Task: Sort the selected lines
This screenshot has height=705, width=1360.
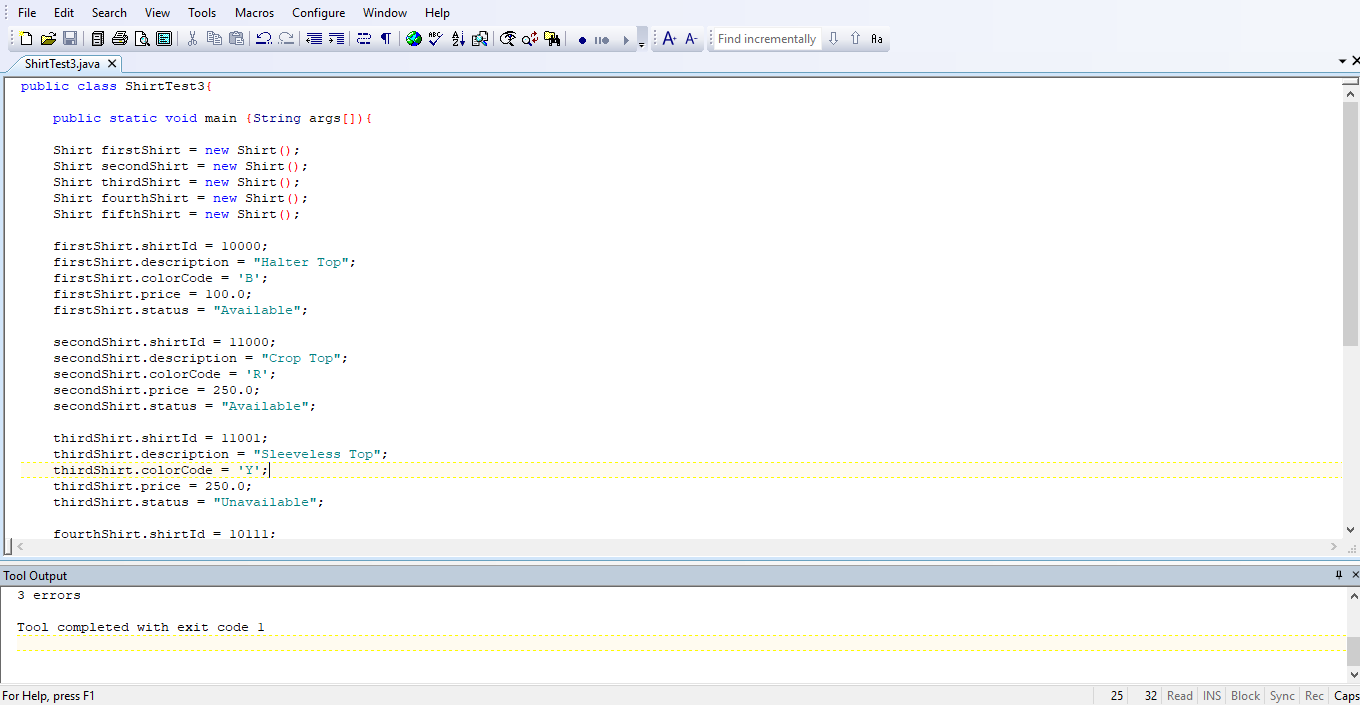Action: point(457,38)
